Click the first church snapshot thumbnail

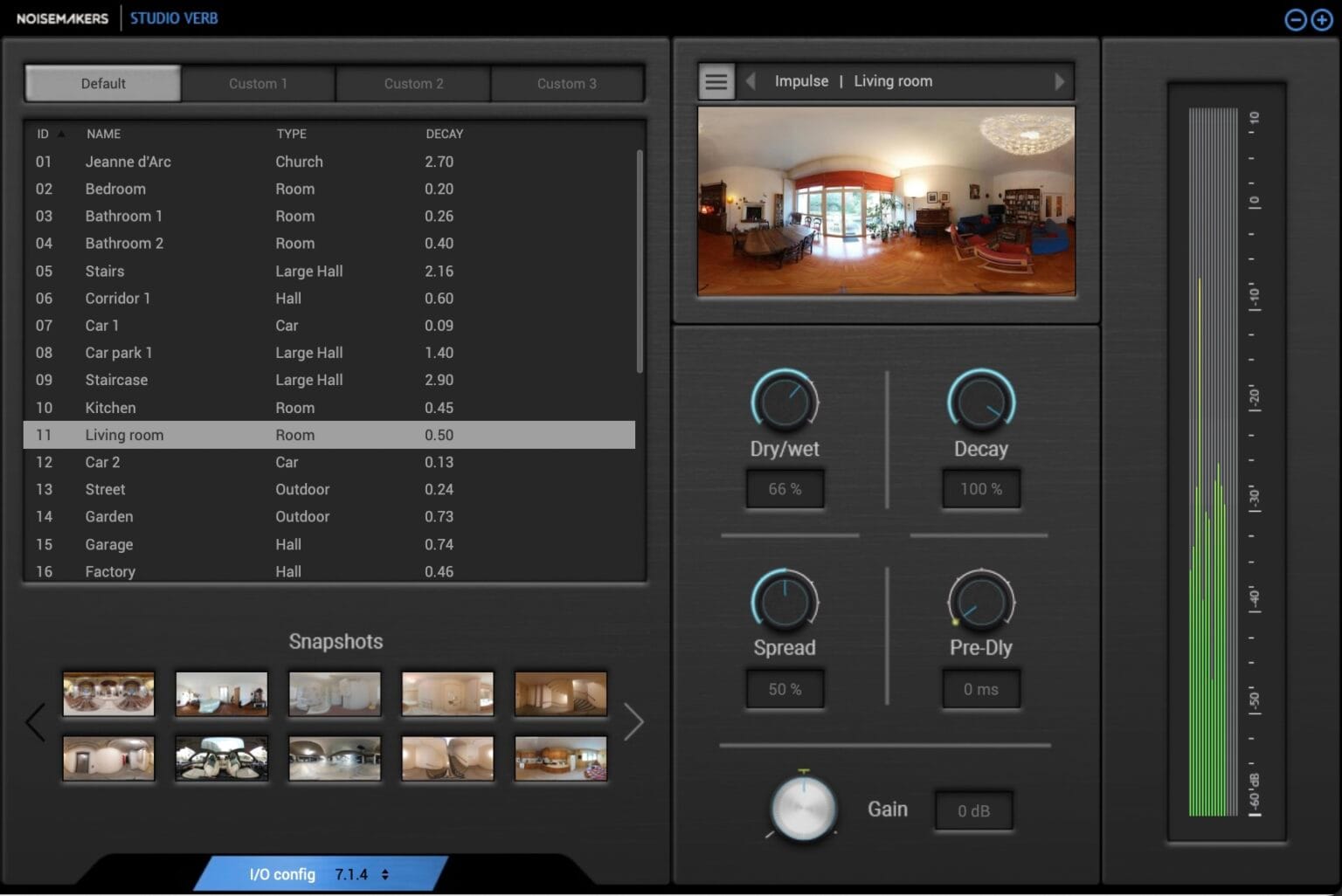coord(108,693)
